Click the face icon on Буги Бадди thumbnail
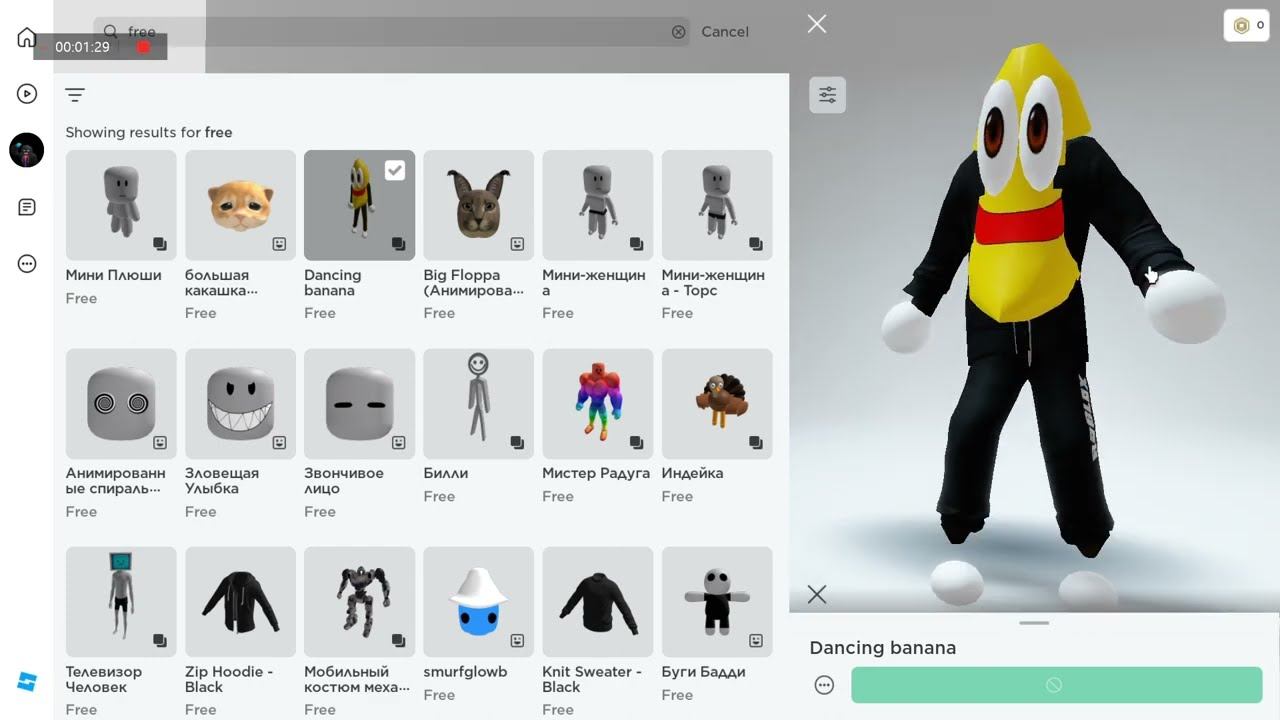 pos(756,640)
